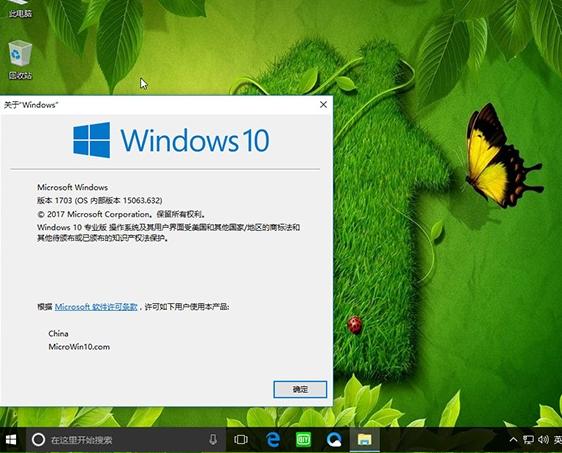The image size is (562, 453).
Task: Click the volume speaker tray icon
Action: [543, 440]
